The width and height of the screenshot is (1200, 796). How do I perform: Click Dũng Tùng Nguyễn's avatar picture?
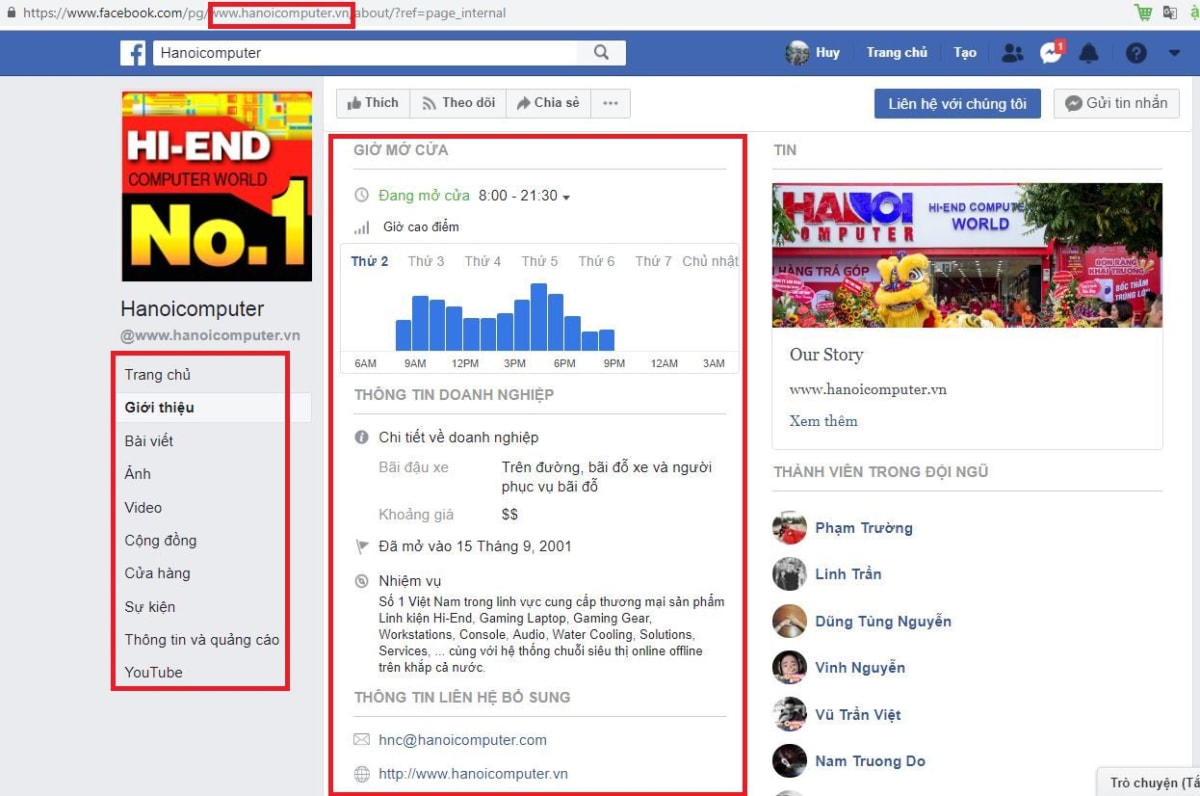789,621
